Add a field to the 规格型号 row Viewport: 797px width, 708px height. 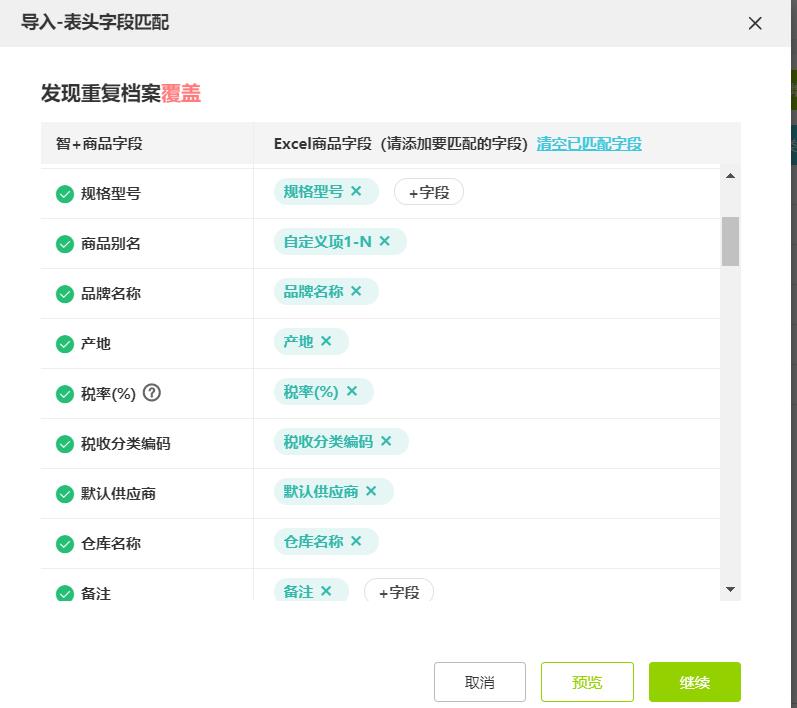point(429,192)
